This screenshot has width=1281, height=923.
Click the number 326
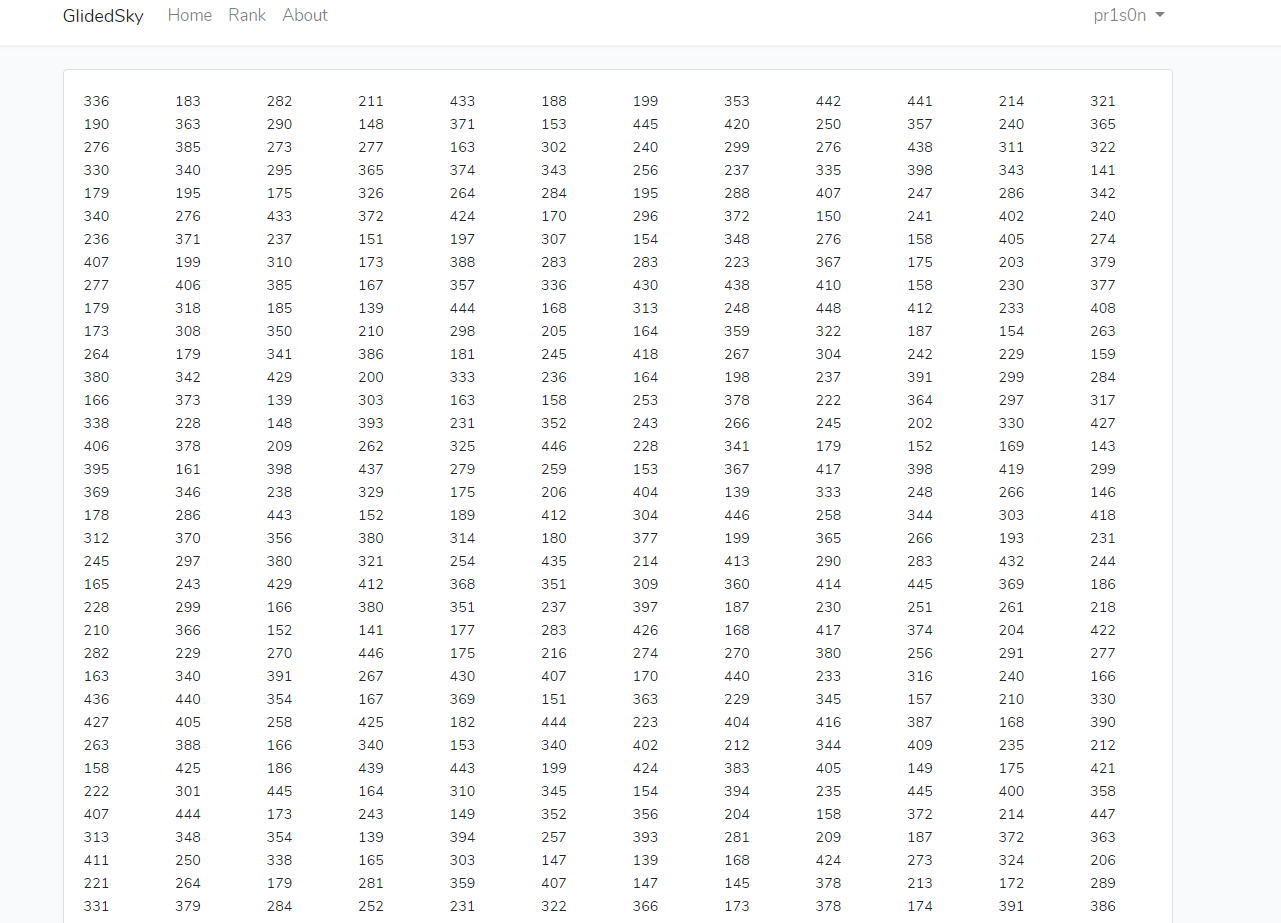[x=371, y=193]
